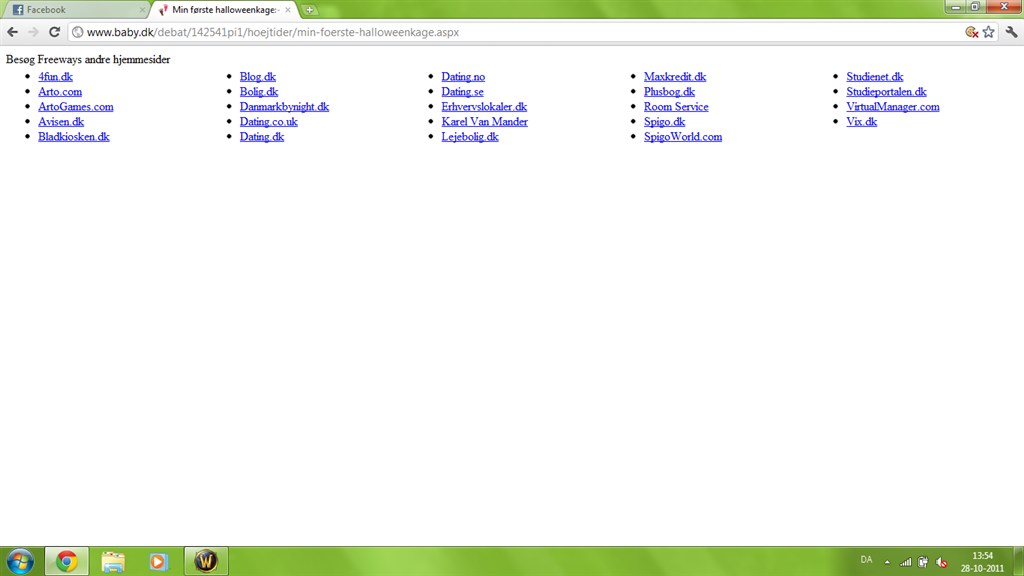Open the ArtoGames.com link
The height and width of the screenshot is (576, 1024).
click(x=76, y=106)
